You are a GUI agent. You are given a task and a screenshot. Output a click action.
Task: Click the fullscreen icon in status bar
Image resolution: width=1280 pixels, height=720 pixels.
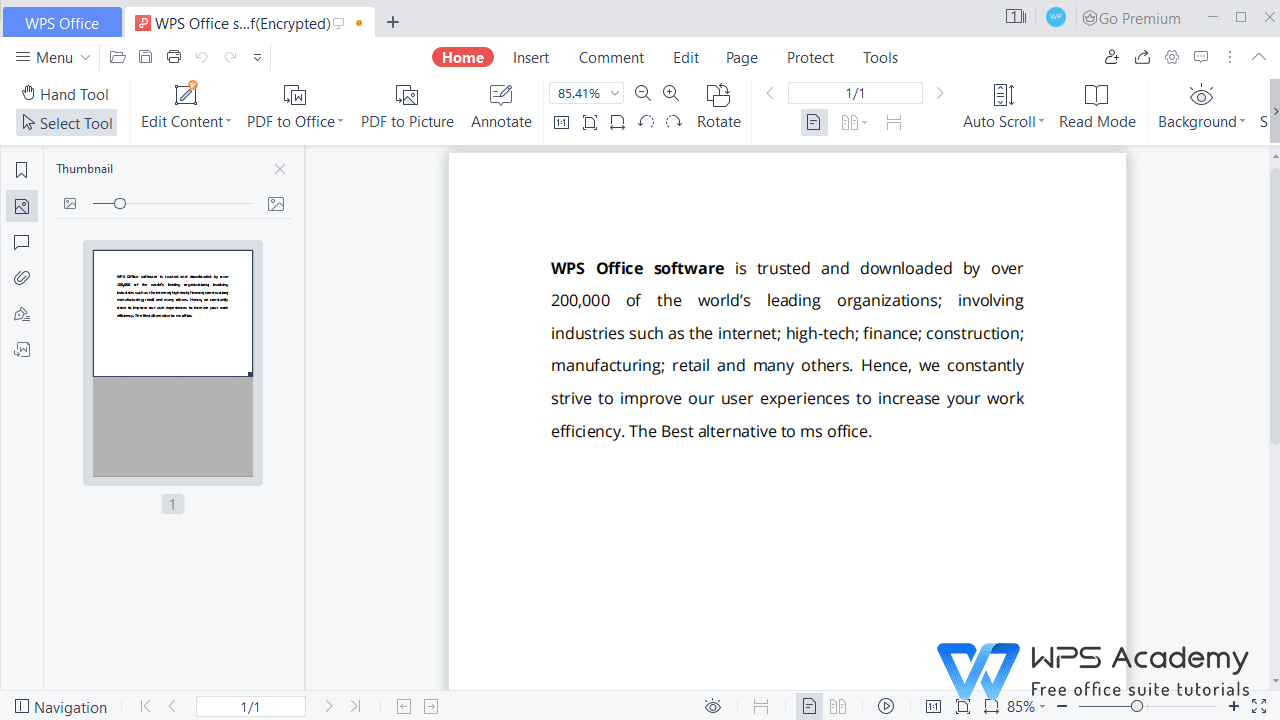[x=1259, y=707]
